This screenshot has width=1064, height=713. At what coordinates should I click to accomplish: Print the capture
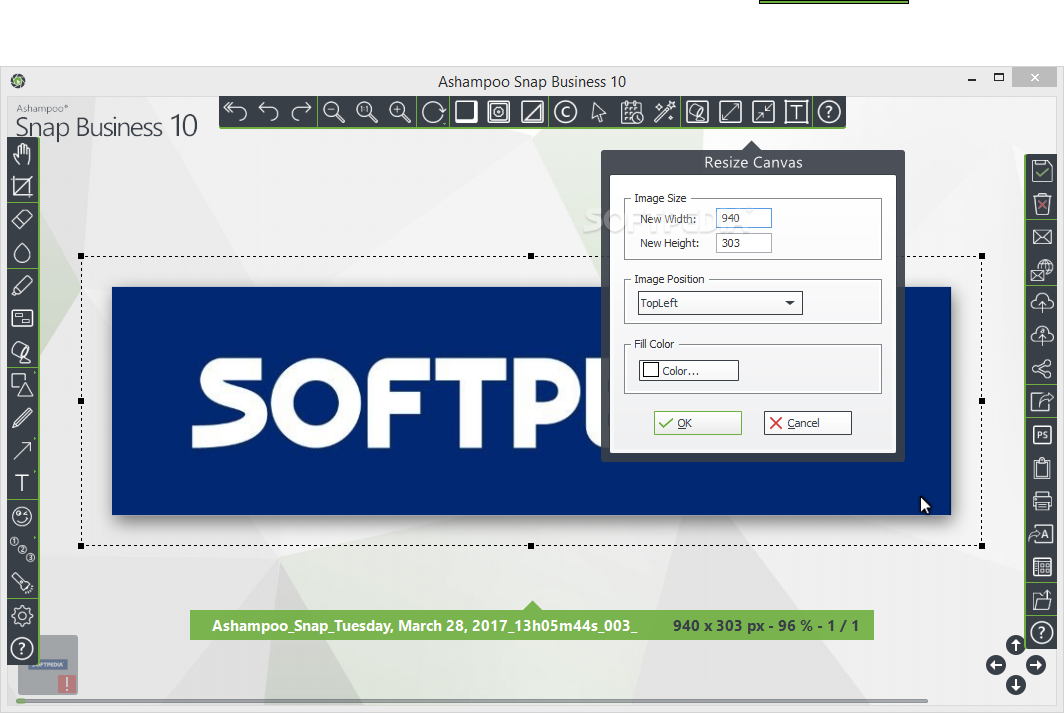point(1042,501)
